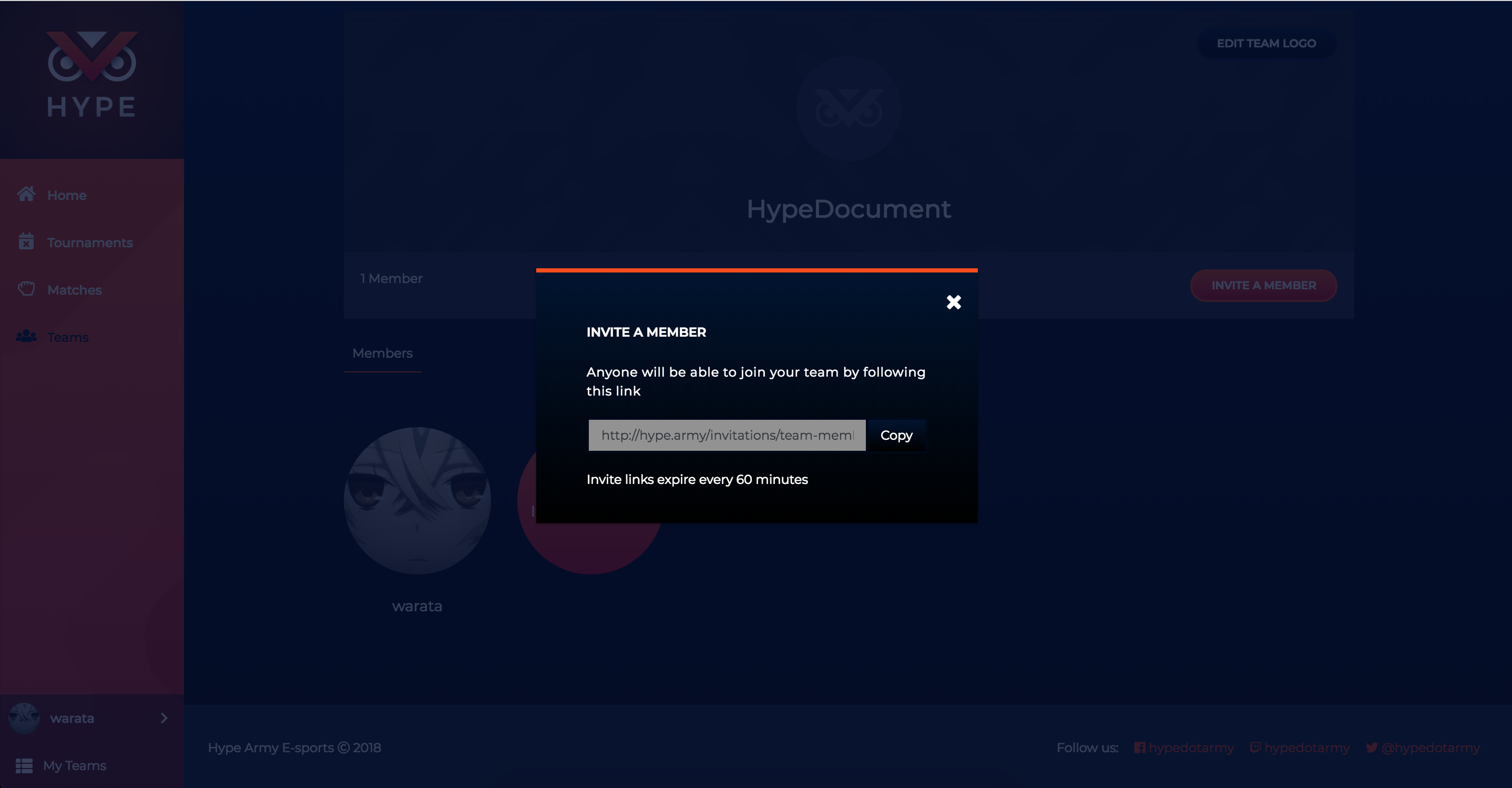Viewport: 1512px width, 788px height.
Task: Click the Matches fist icon
Action: pos(26,288)
